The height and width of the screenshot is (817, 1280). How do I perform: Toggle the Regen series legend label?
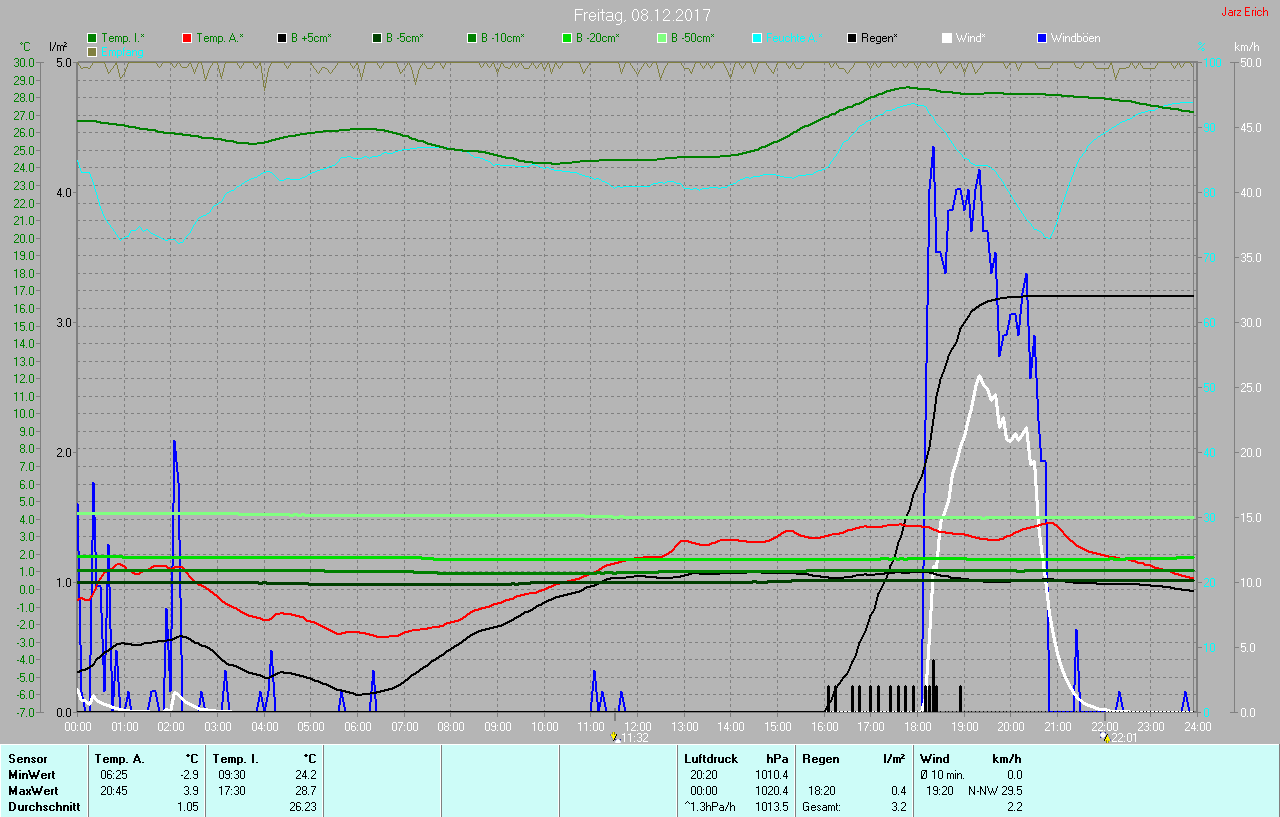(879, 38)
